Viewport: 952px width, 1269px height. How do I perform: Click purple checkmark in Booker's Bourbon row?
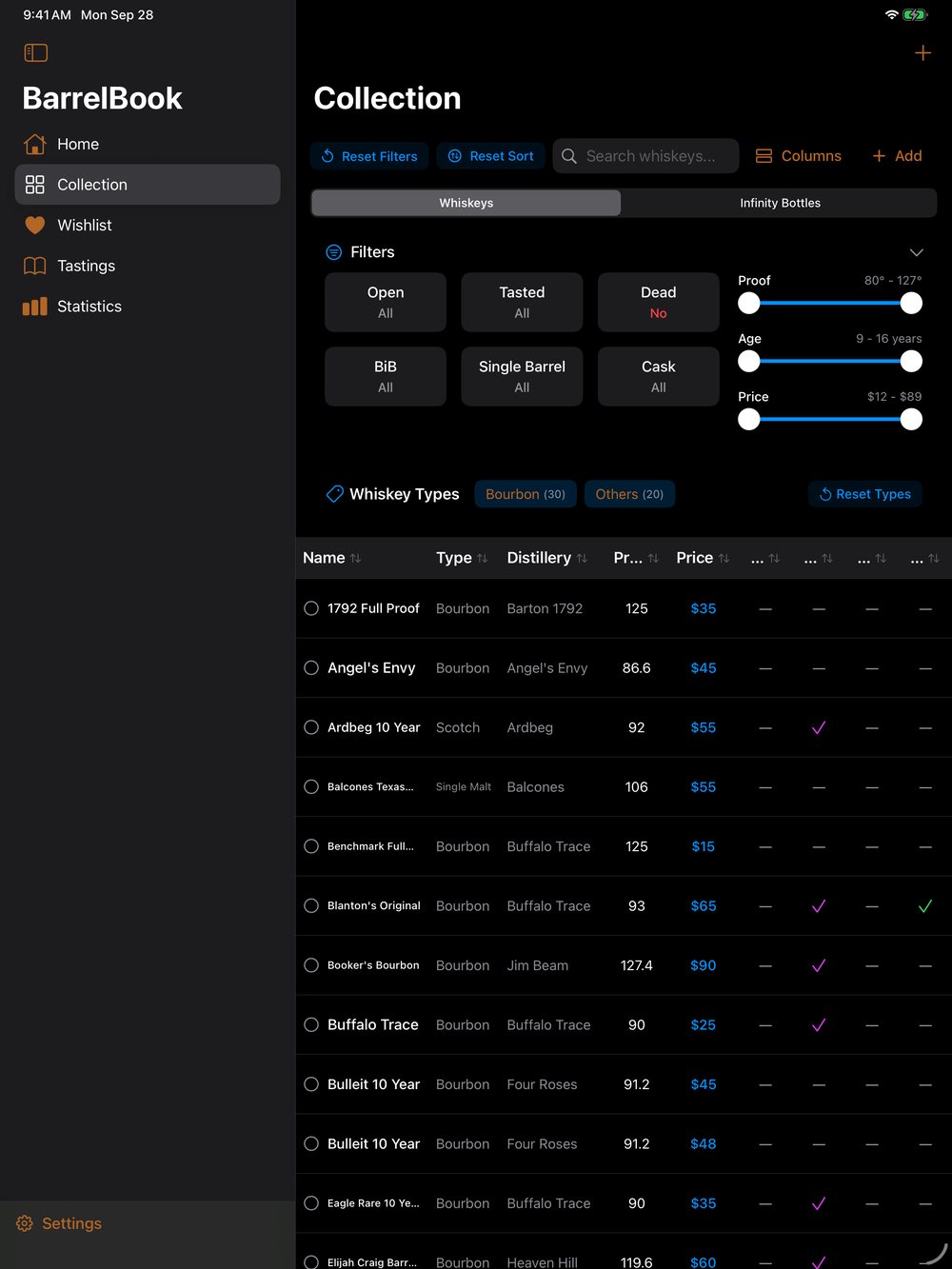(819, 965)
